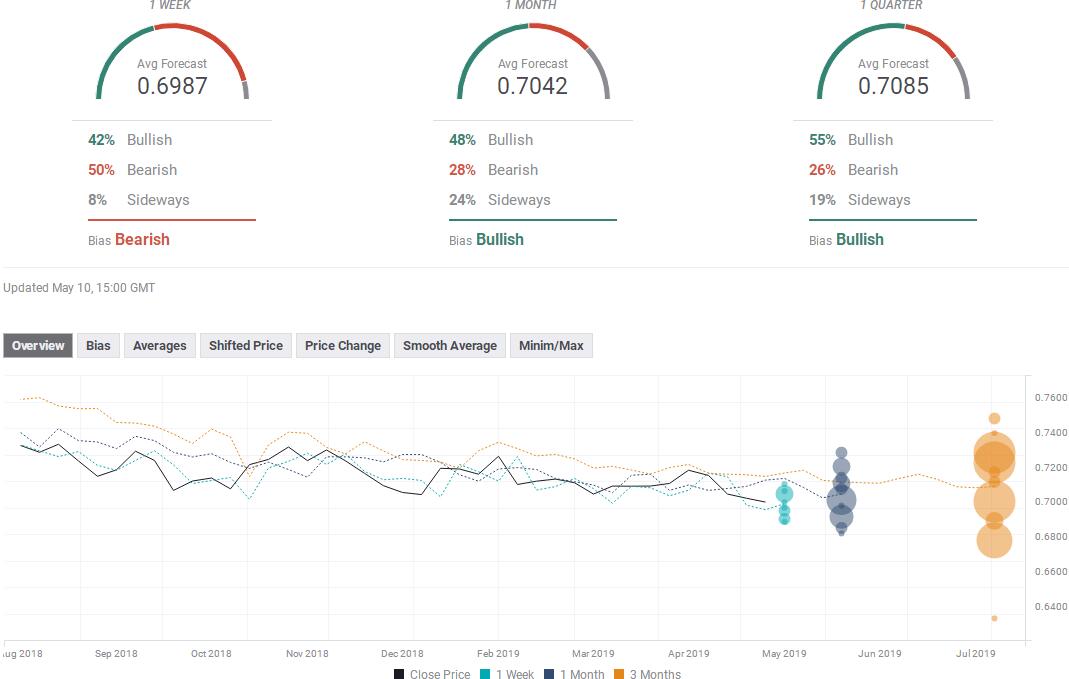Open the Smooth Average tab
Viewport: 1069px width, 679px height.
pyautogui.click(x=450, y=346)
